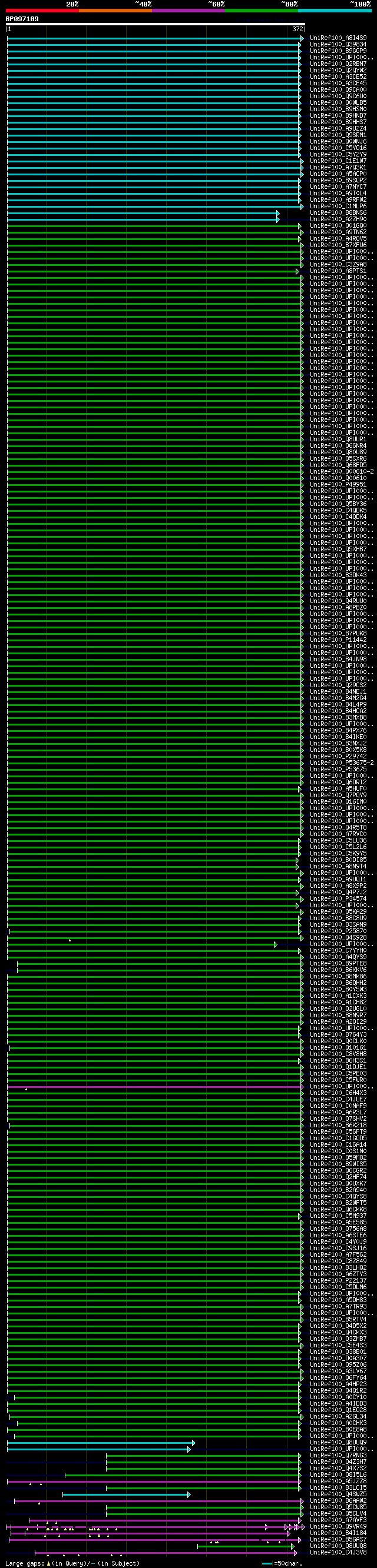Click hit label UniRef100_C5LU36
Image resolution: width=377 pixels, height=1568 pixels.
point(338,841)
